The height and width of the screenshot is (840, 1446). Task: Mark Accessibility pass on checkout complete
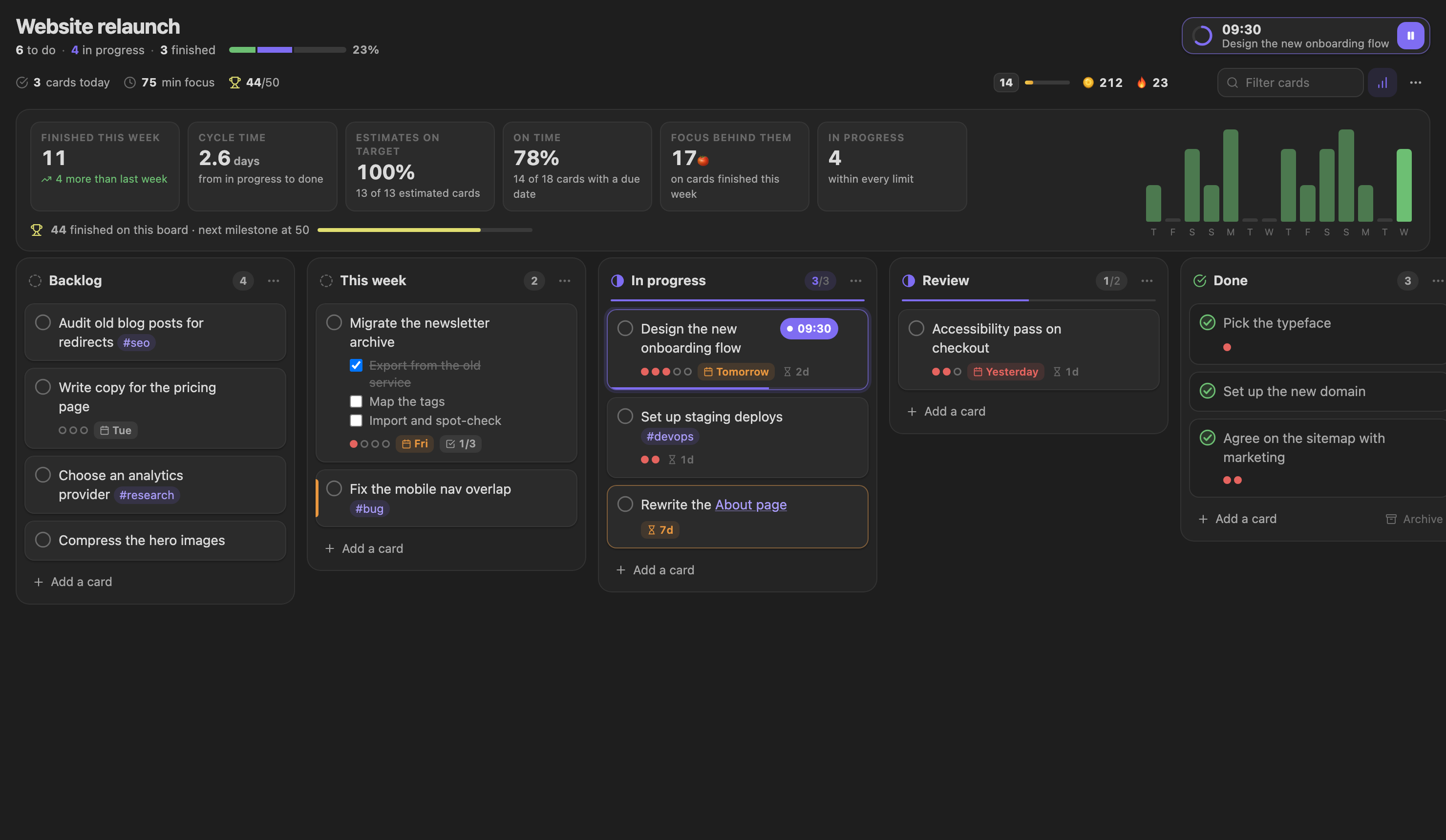[916, 328]
